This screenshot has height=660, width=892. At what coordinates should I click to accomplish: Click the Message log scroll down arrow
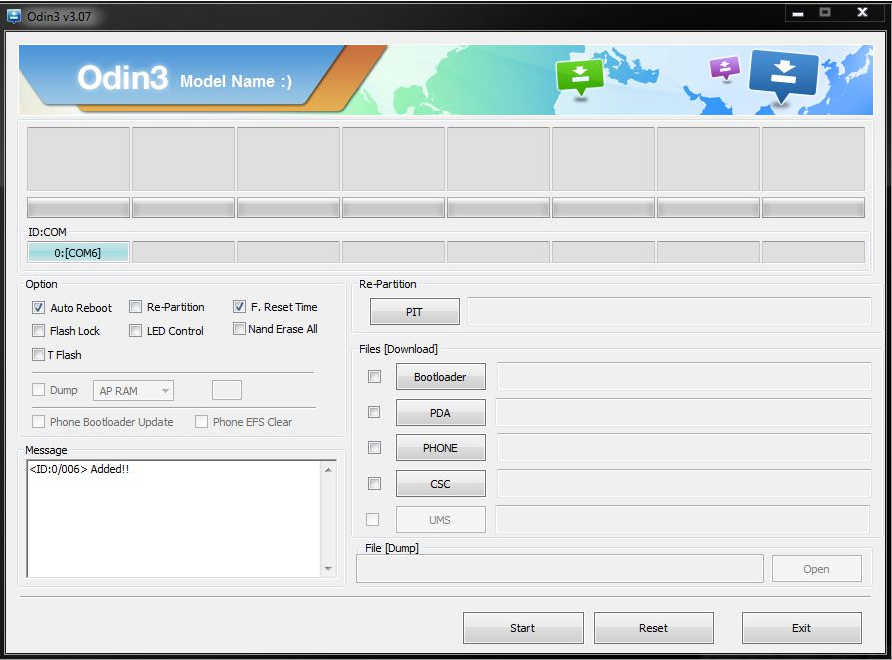(x=328, y=568)
